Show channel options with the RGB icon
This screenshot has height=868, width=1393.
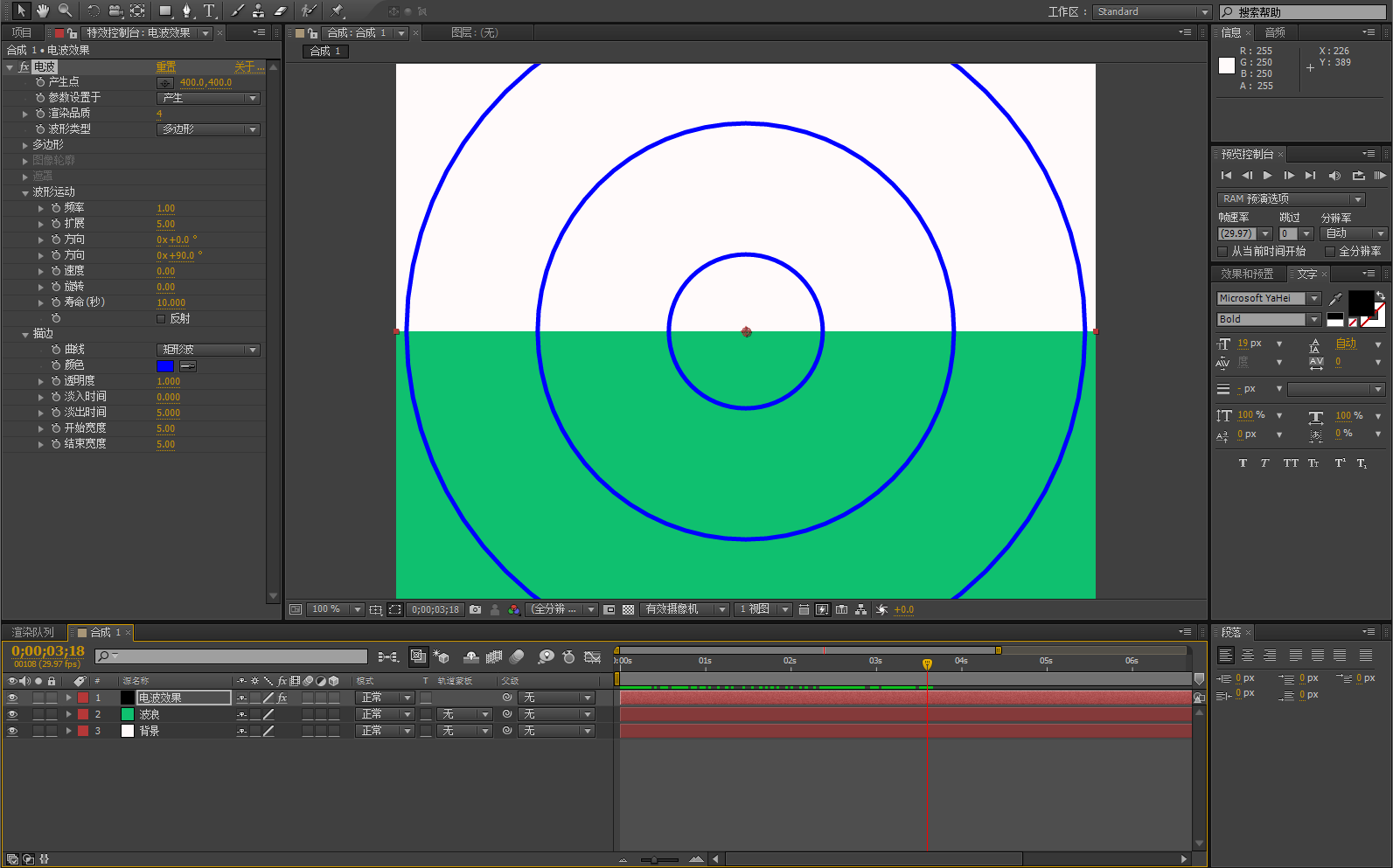click(514, 610)
